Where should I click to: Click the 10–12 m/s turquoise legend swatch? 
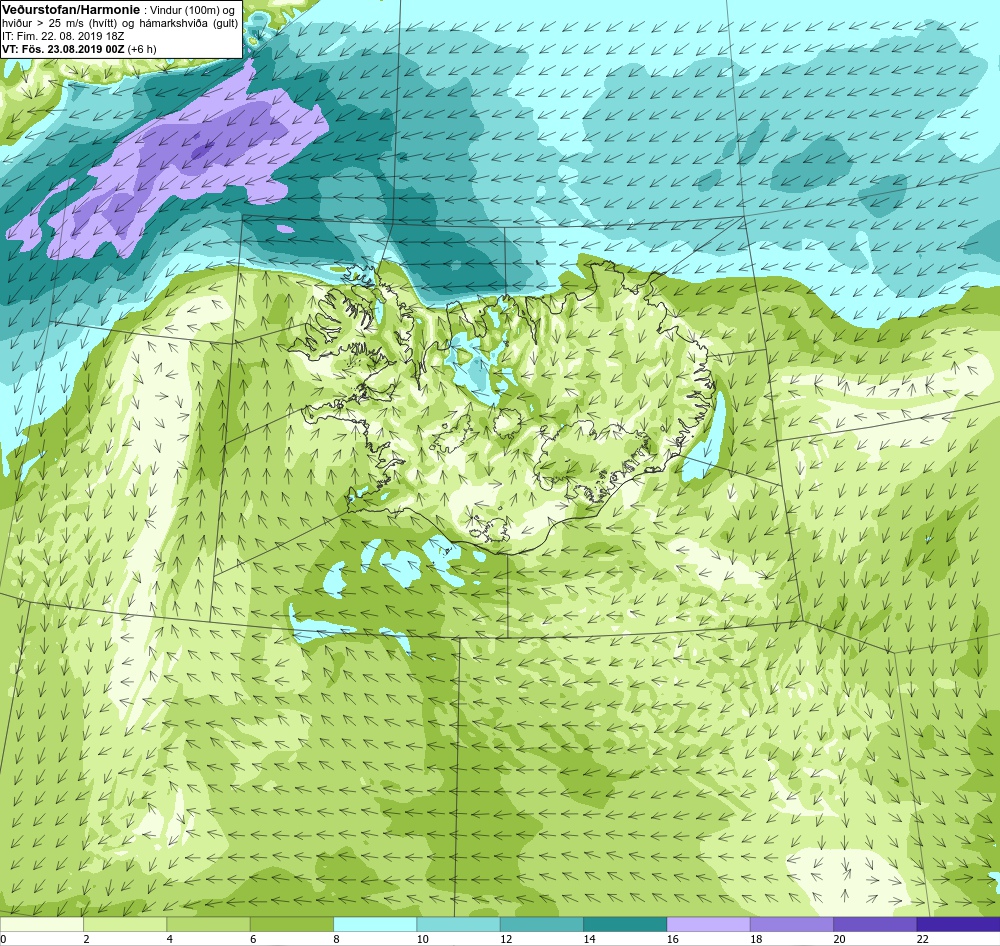click(x=458, y=924)
